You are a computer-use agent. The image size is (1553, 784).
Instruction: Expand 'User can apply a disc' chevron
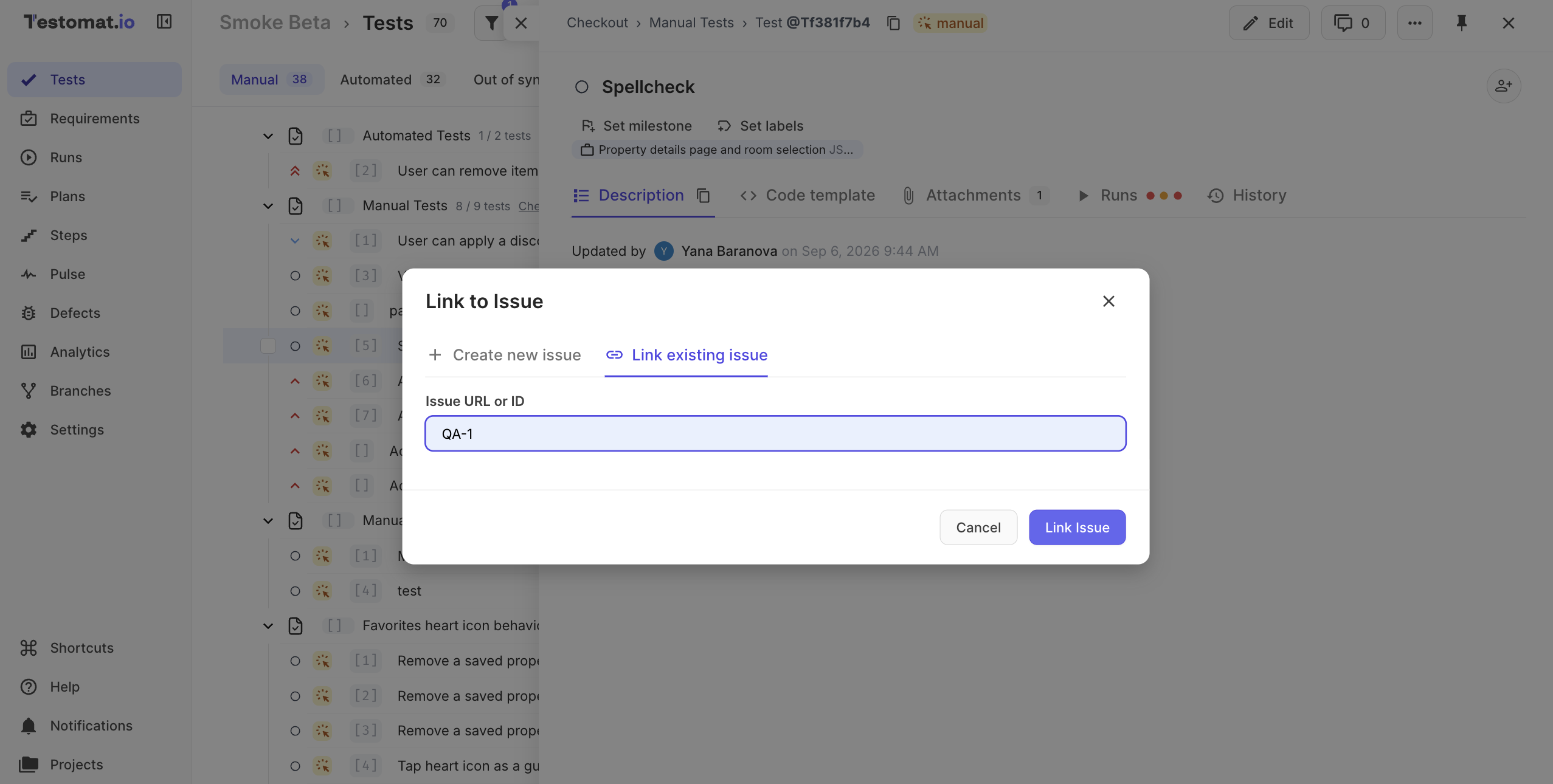click(295, 241)
